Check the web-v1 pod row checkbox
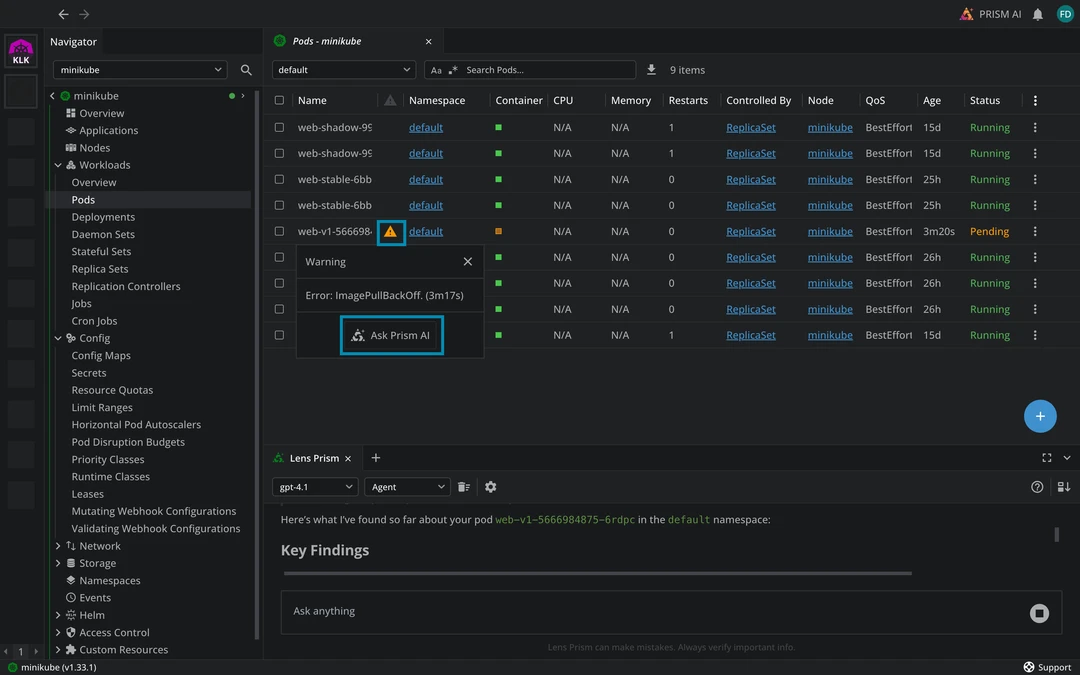 [x=279, y=232]
